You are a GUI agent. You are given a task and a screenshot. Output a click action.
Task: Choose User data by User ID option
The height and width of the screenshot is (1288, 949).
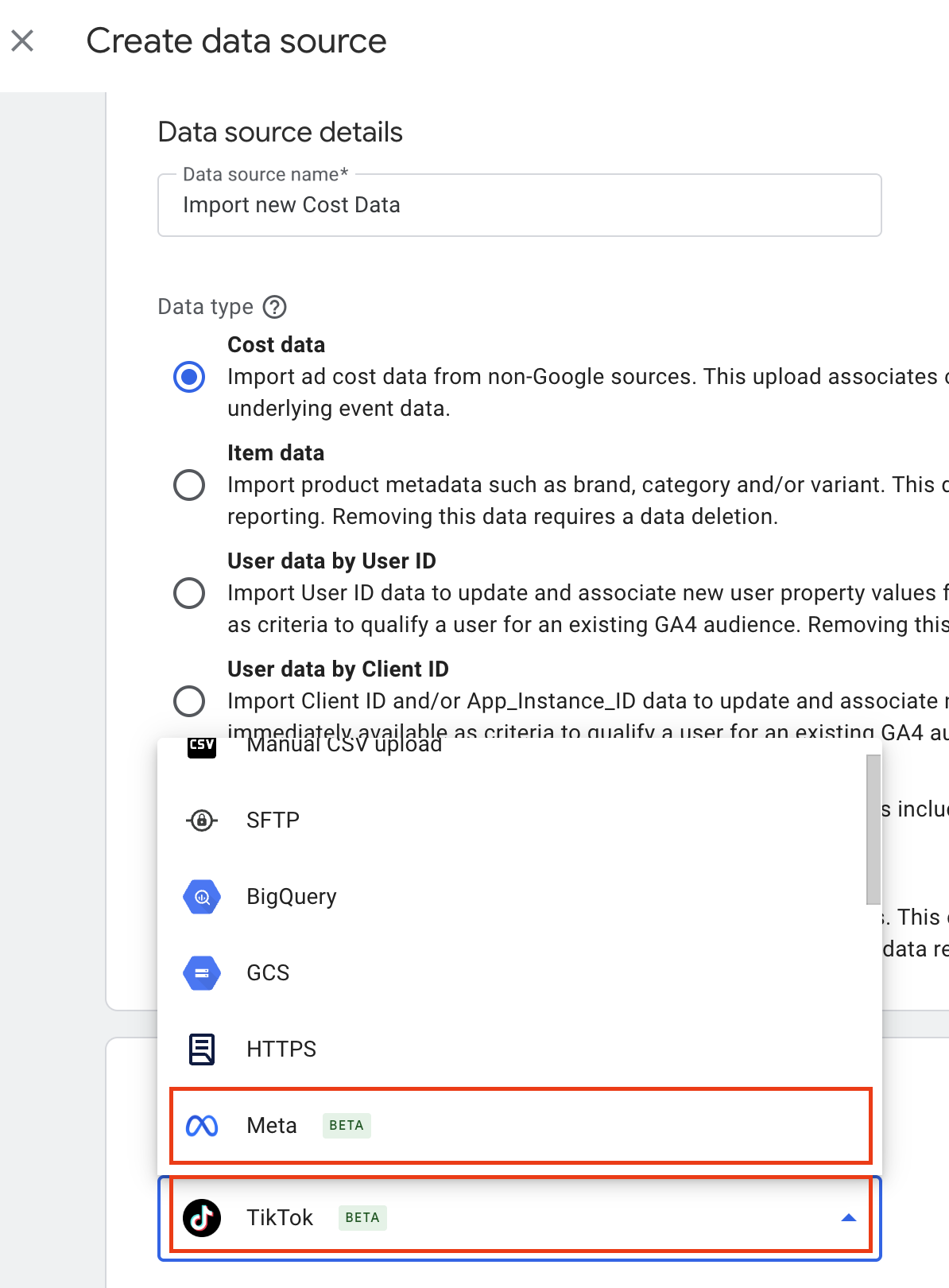(x=189, y=593)
